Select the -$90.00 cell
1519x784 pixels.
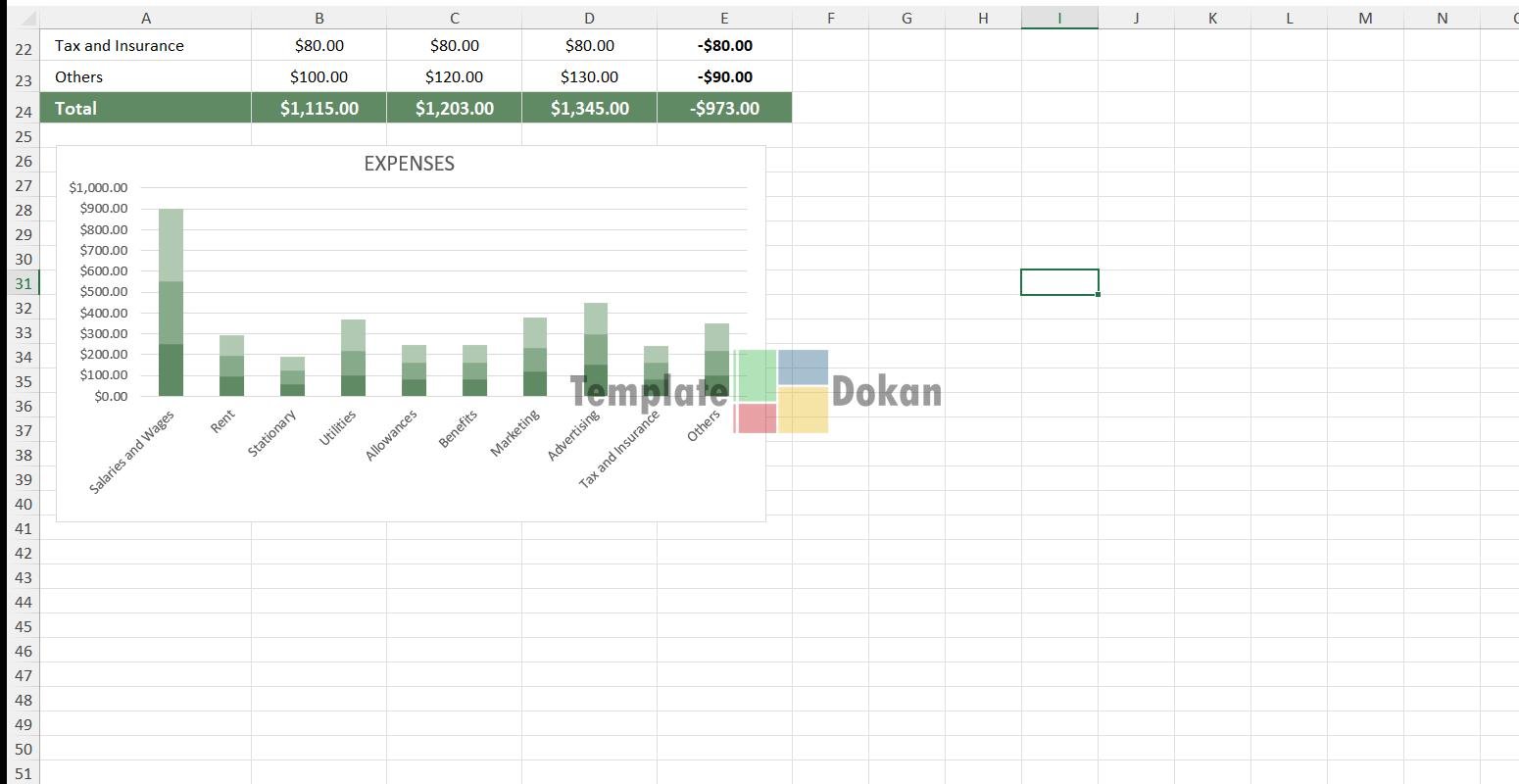point(724,76)
